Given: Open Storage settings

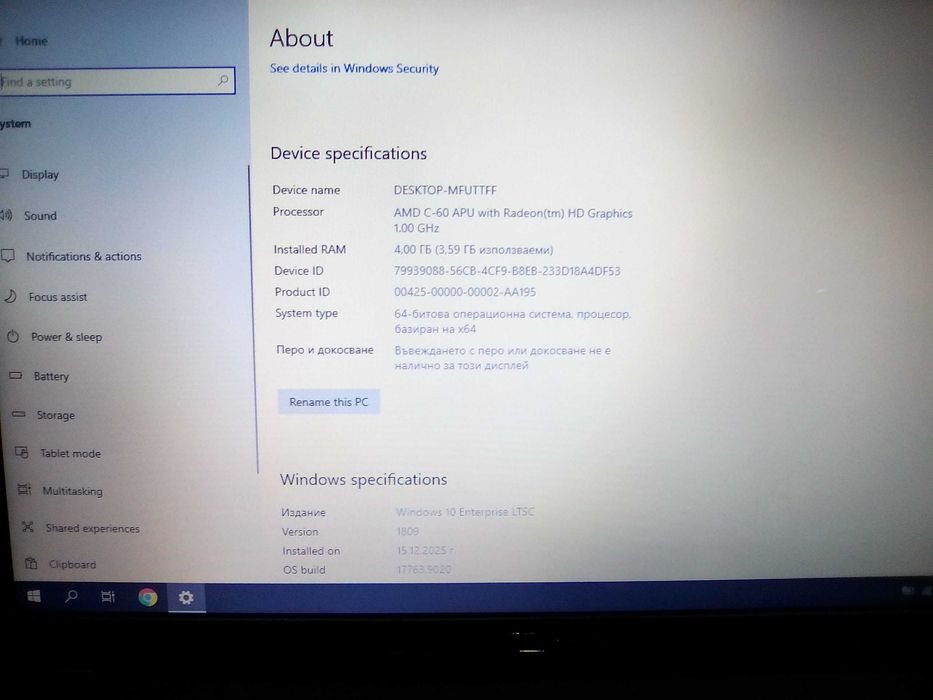Looking at the screenshot, I should [56, 415].
